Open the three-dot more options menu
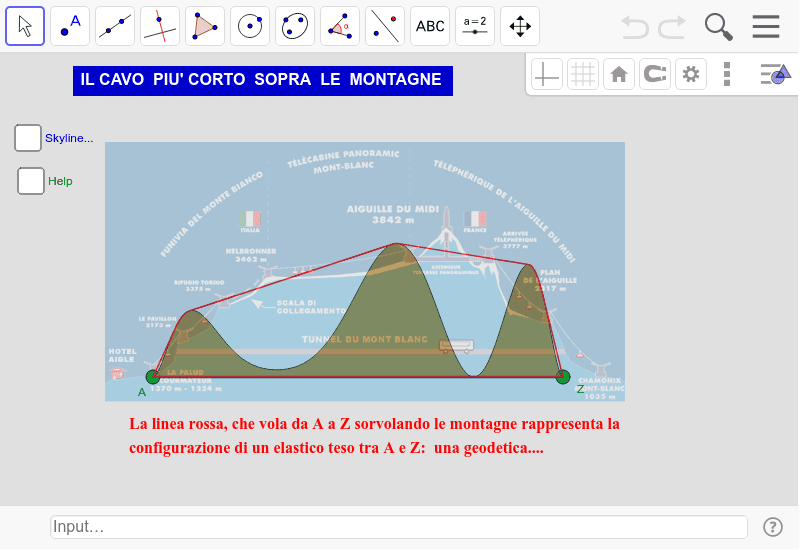The width and height of the screenshot is (800, 550). tap(727, 74)
